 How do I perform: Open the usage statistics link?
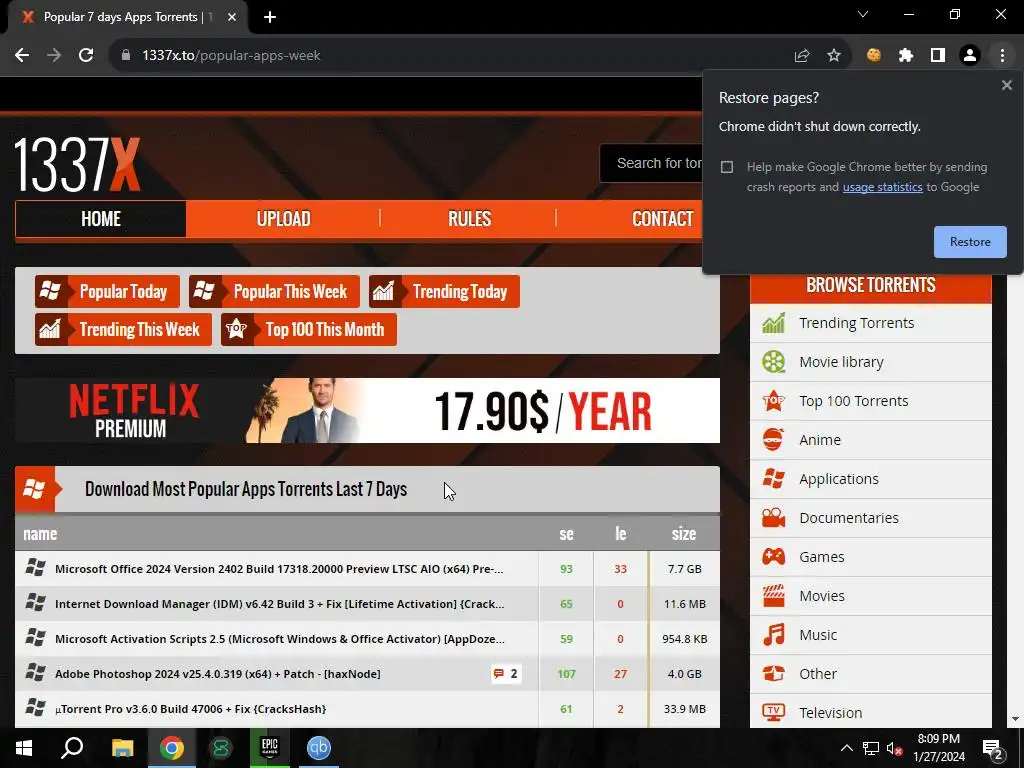[x=882, y=187]
